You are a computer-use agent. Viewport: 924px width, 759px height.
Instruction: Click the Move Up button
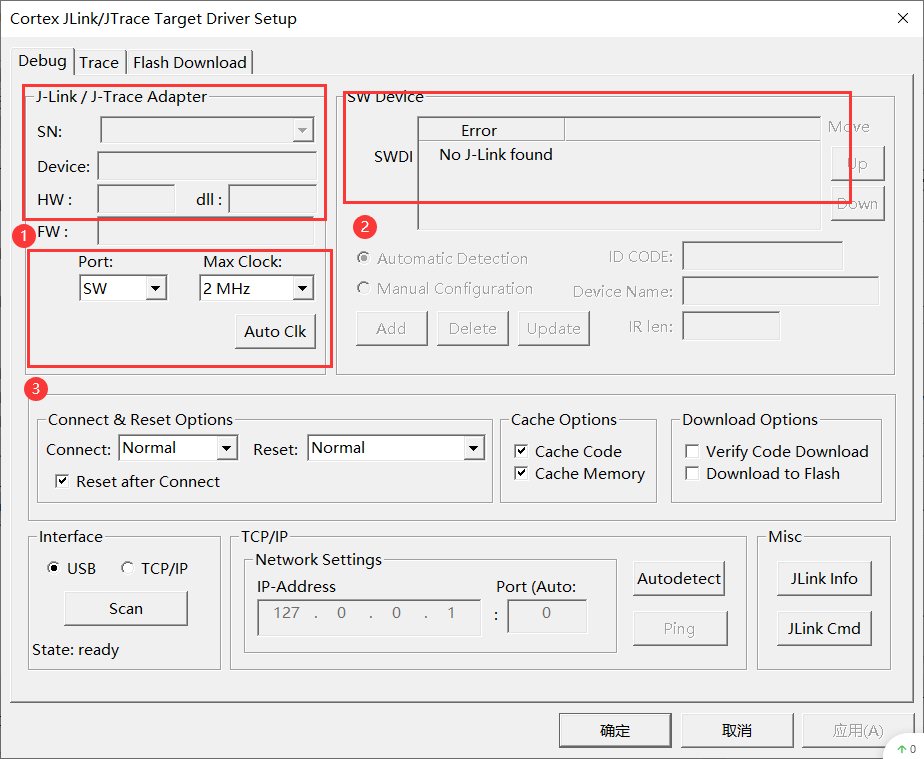(857, 163)
